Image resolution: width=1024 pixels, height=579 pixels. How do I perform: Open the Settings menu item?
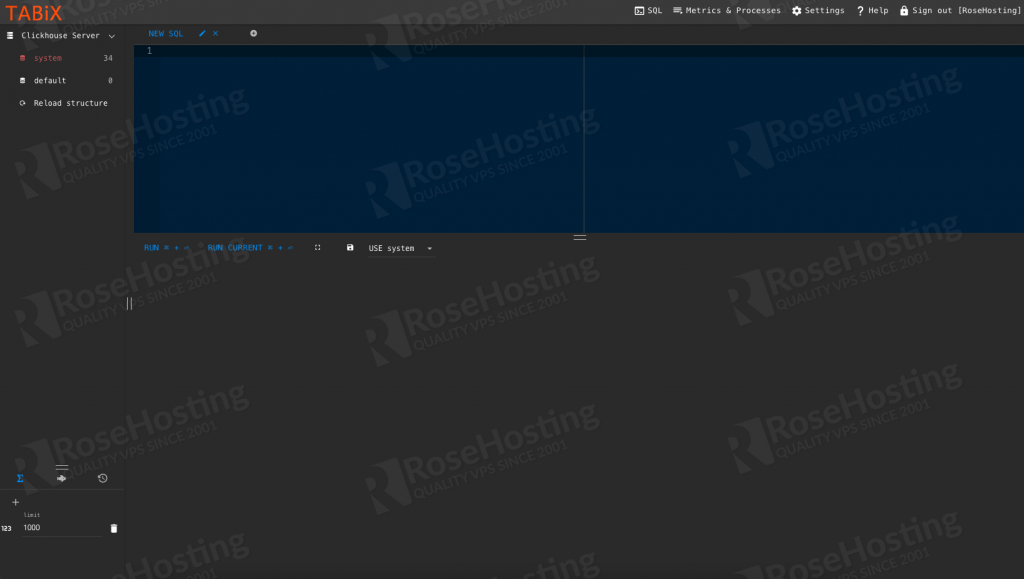[818, 10]
